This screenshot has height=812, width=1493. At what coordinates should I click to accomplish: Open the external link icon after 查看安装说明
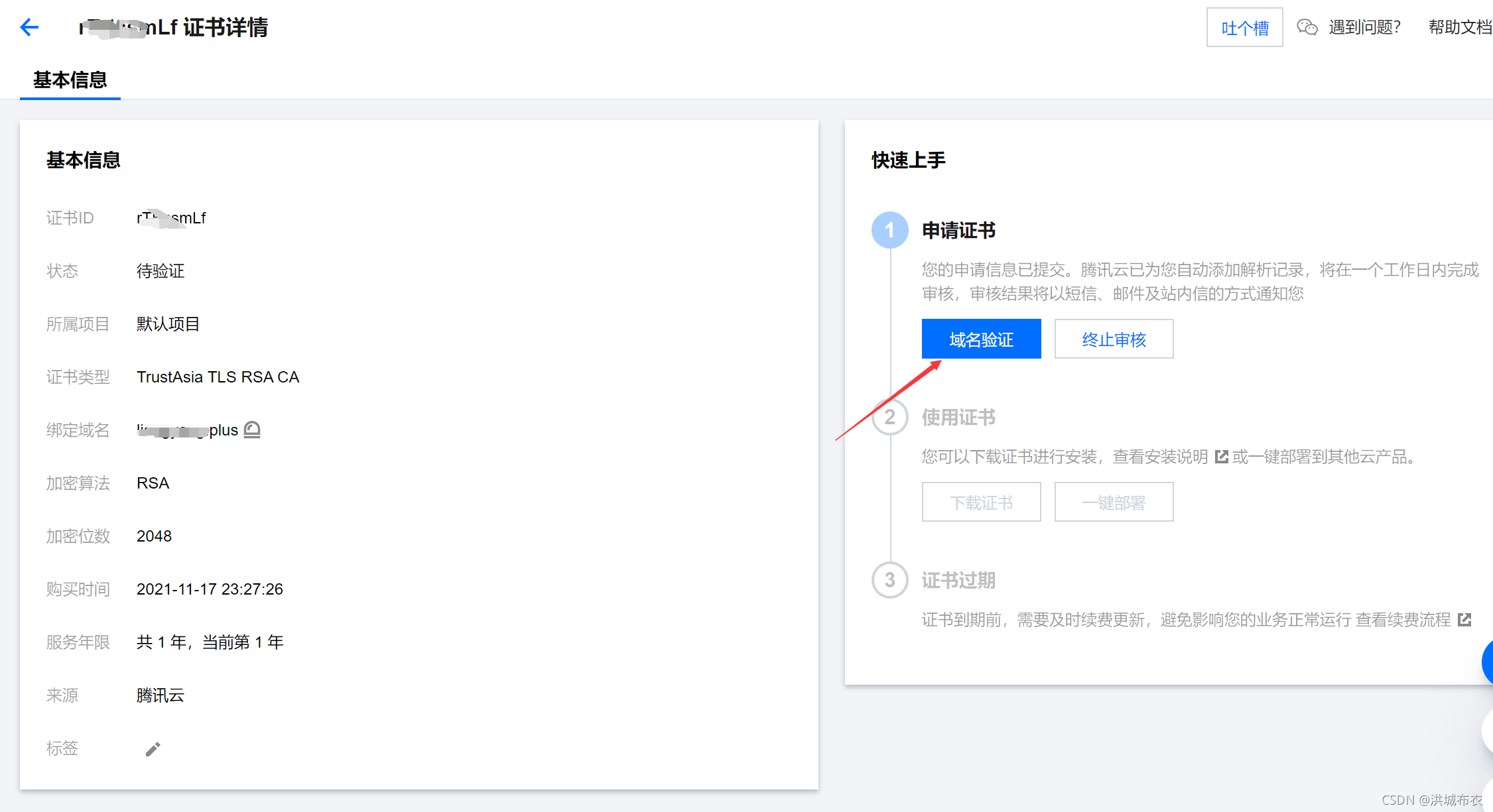(1221, 457)
